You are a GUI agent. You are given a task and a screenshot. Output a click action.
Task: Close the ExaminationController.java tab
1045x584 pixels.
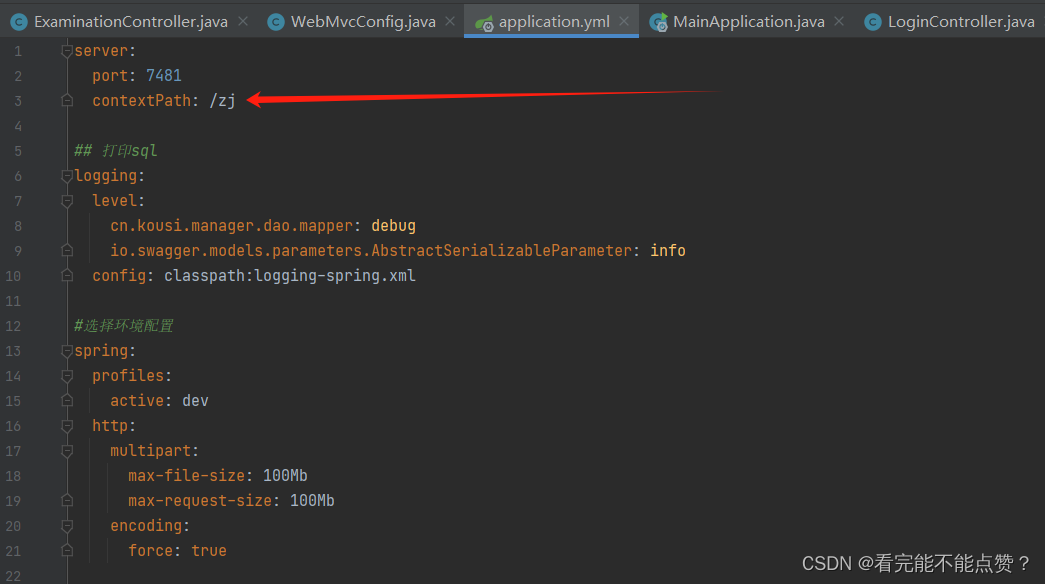[x=243, y=21]
